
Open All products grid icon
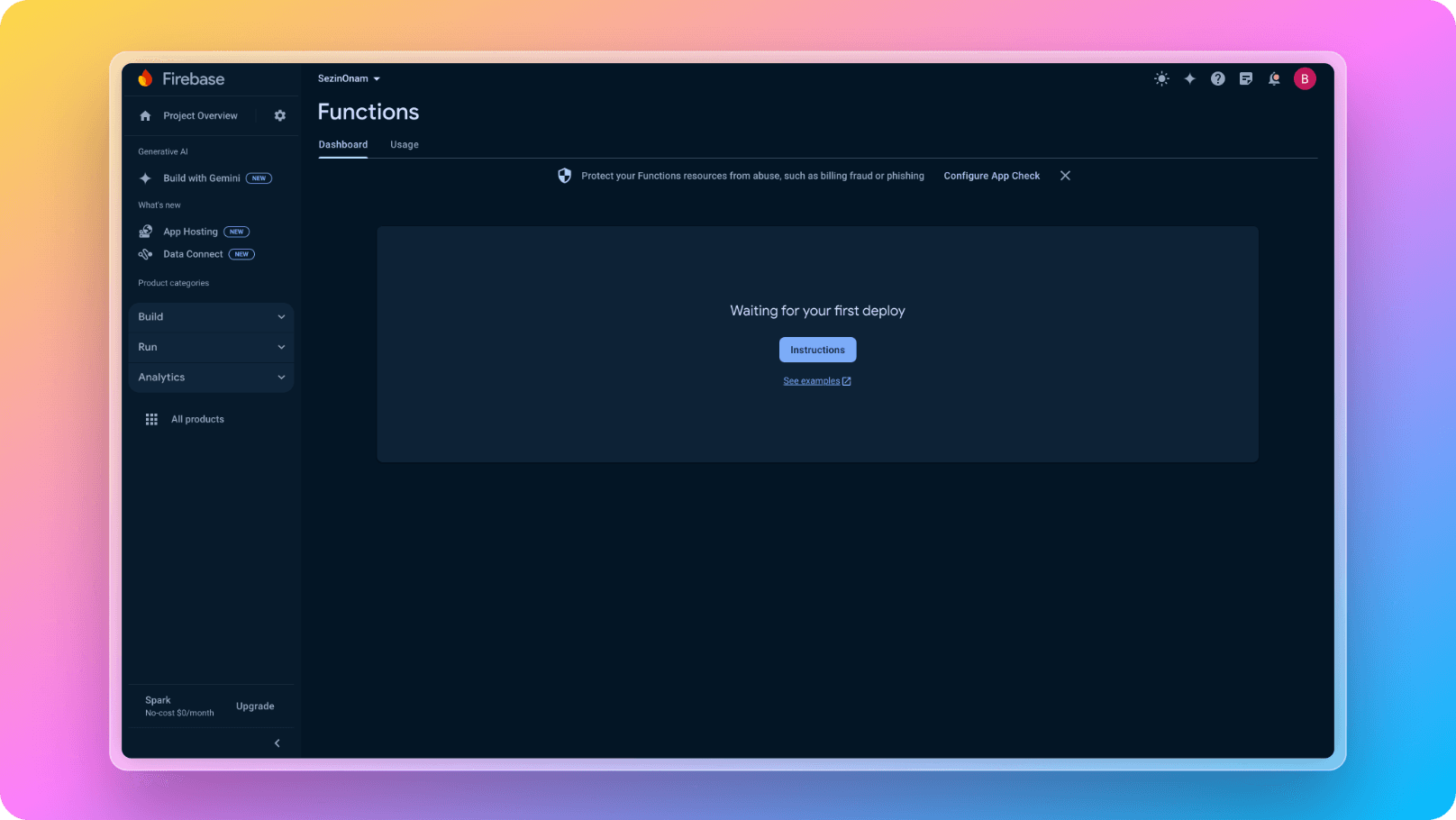151,419
